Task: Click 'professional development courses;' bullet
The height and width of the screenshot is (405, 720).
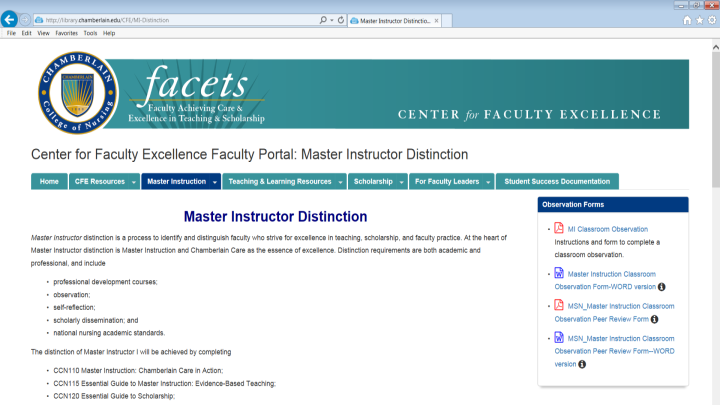Action: point(105,282)
